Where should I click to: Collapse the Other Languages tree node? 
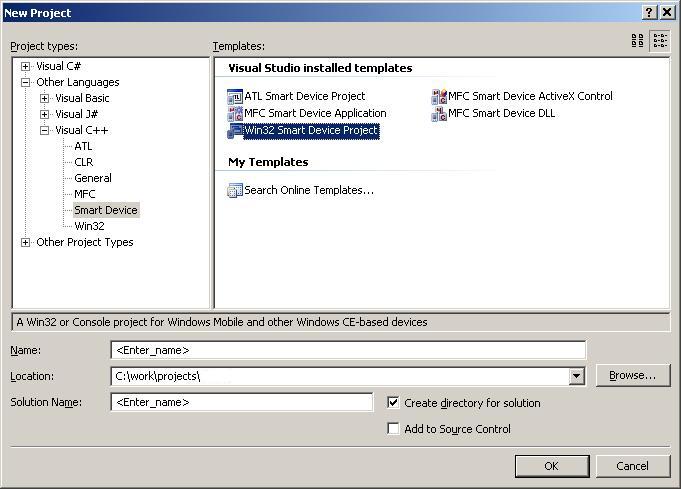coord(26,82)
